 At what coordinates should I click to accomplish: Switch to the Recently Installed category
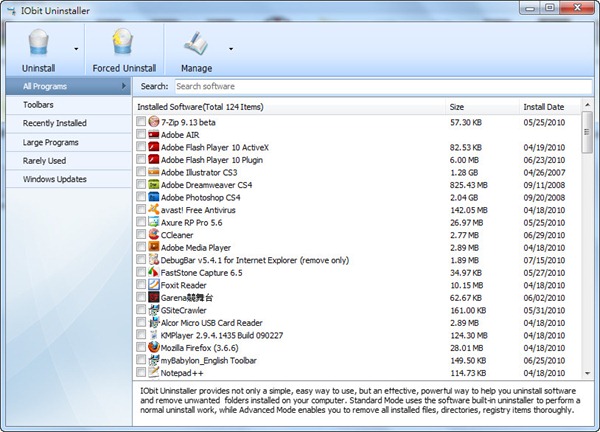(x=55, y=123)
